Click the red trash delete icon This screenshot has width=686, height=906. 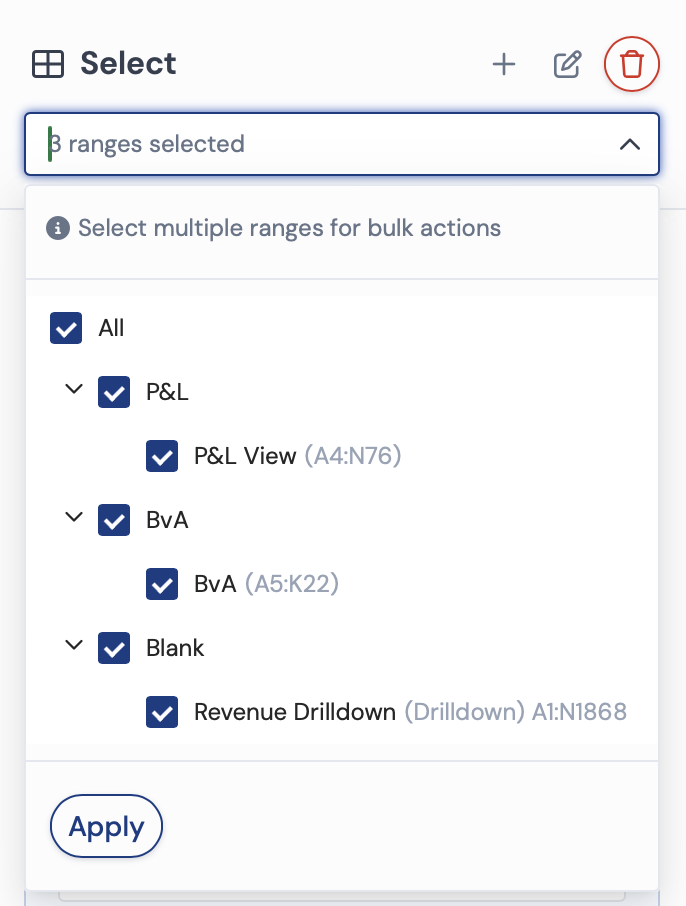tap(632, 64)
